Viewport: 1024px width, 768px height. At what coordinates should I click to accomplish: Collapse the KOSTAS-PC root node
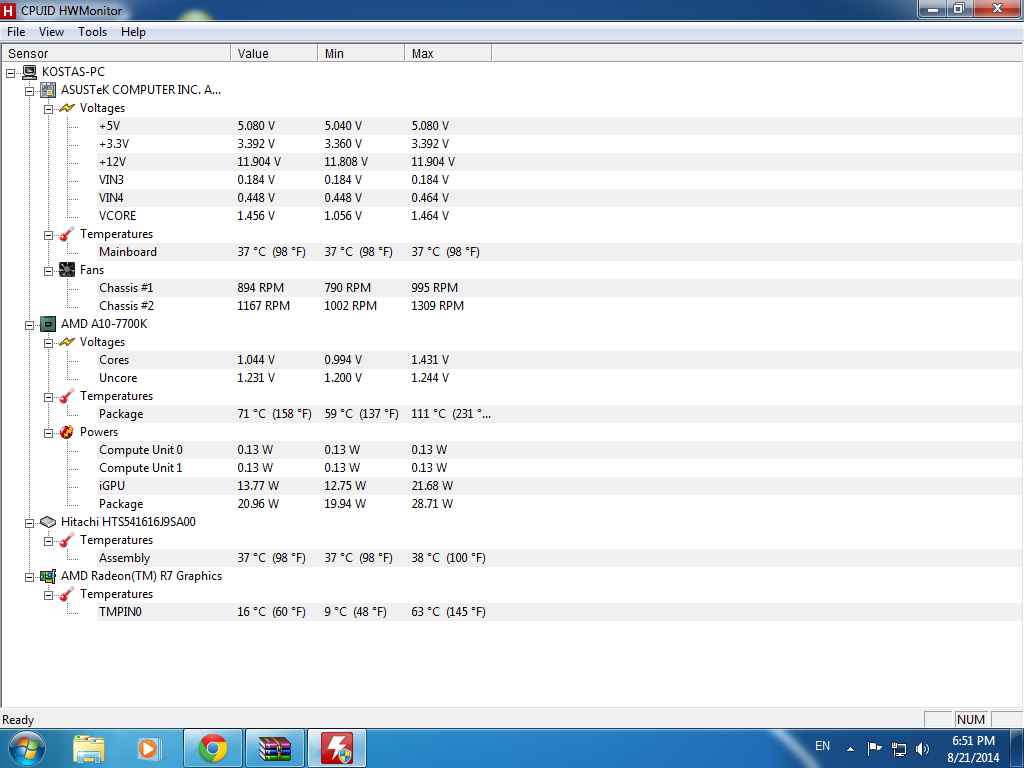tap(10, 73)
